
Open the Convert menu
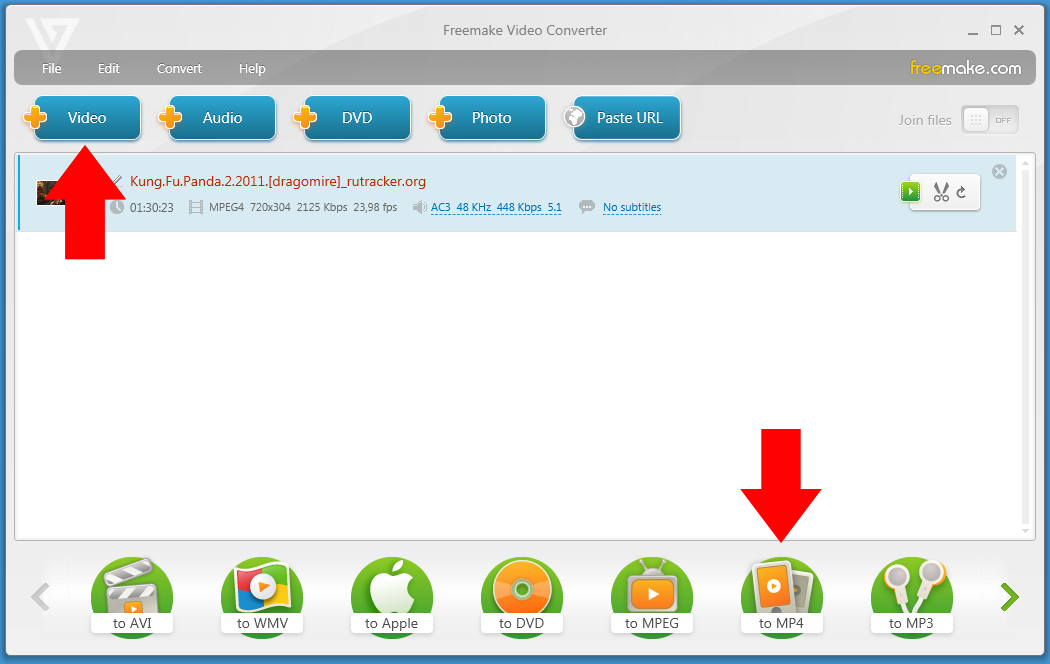click(179, 68)
